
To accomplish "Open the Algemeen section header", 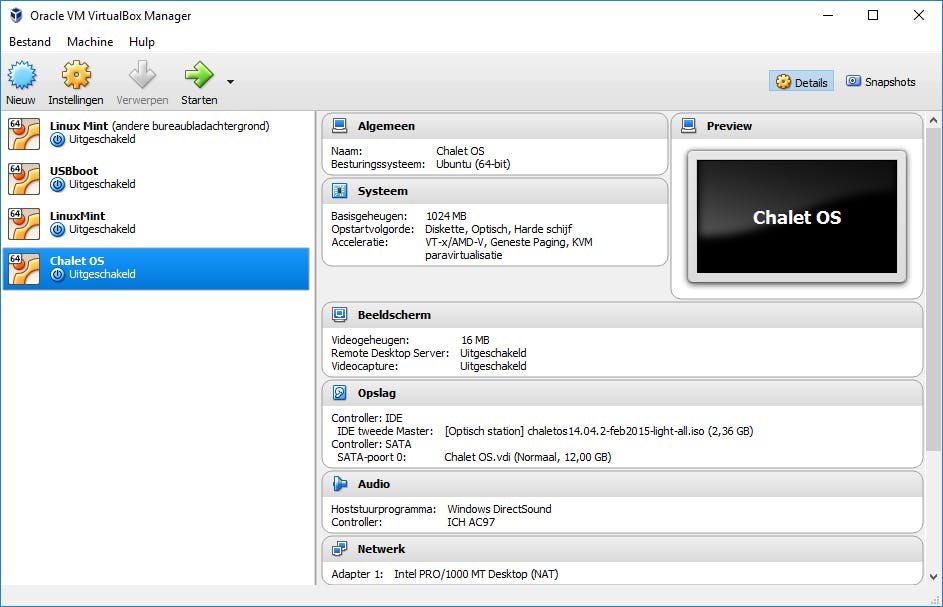I will tap(495, 126).
